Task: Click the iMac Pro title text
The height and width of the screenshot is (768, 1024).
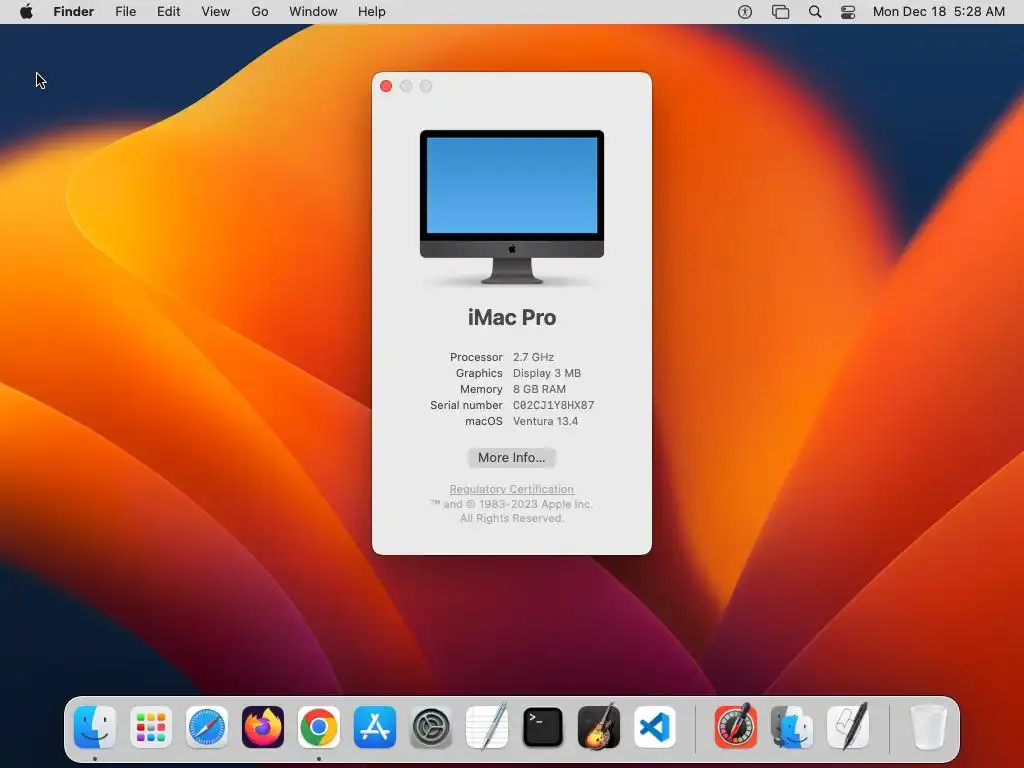Action: 512,317
